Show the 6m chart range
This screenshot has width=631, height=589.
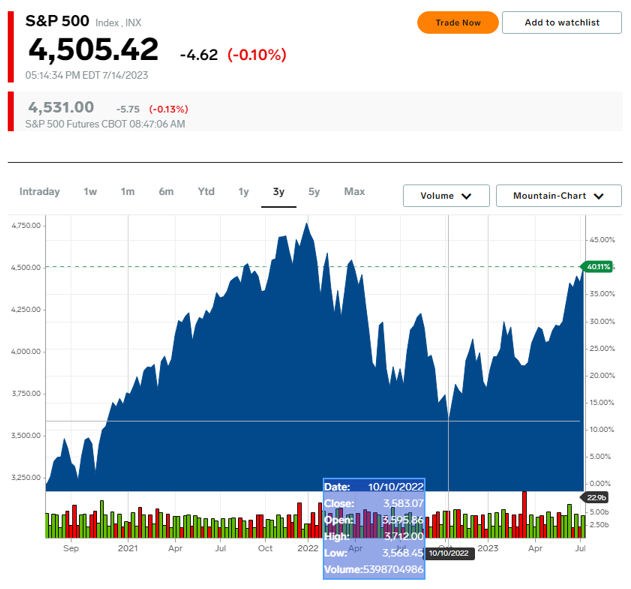coord(166,192)
